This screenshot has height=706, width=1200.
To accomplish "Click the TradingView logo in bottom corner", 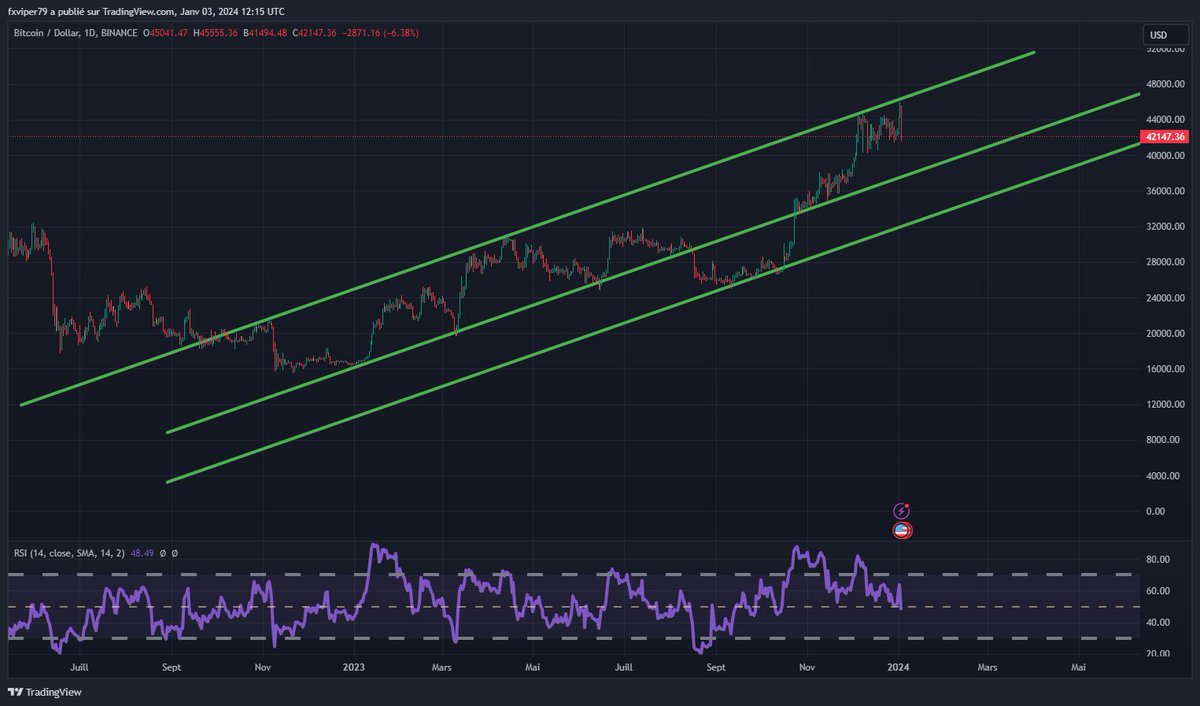I will coord(45,692).
